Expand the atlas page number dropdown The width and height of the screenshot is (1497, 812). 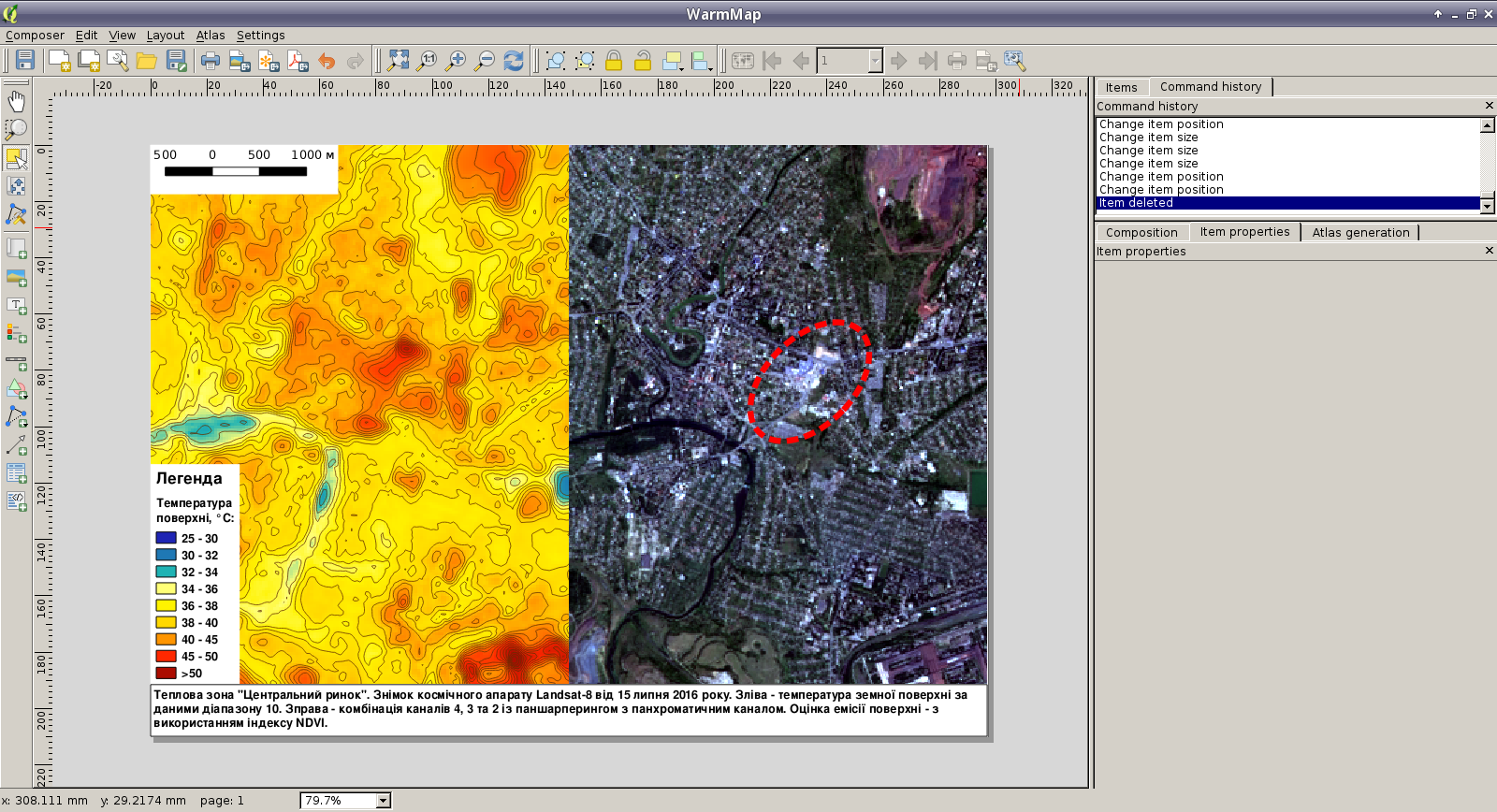coord(875,61)
